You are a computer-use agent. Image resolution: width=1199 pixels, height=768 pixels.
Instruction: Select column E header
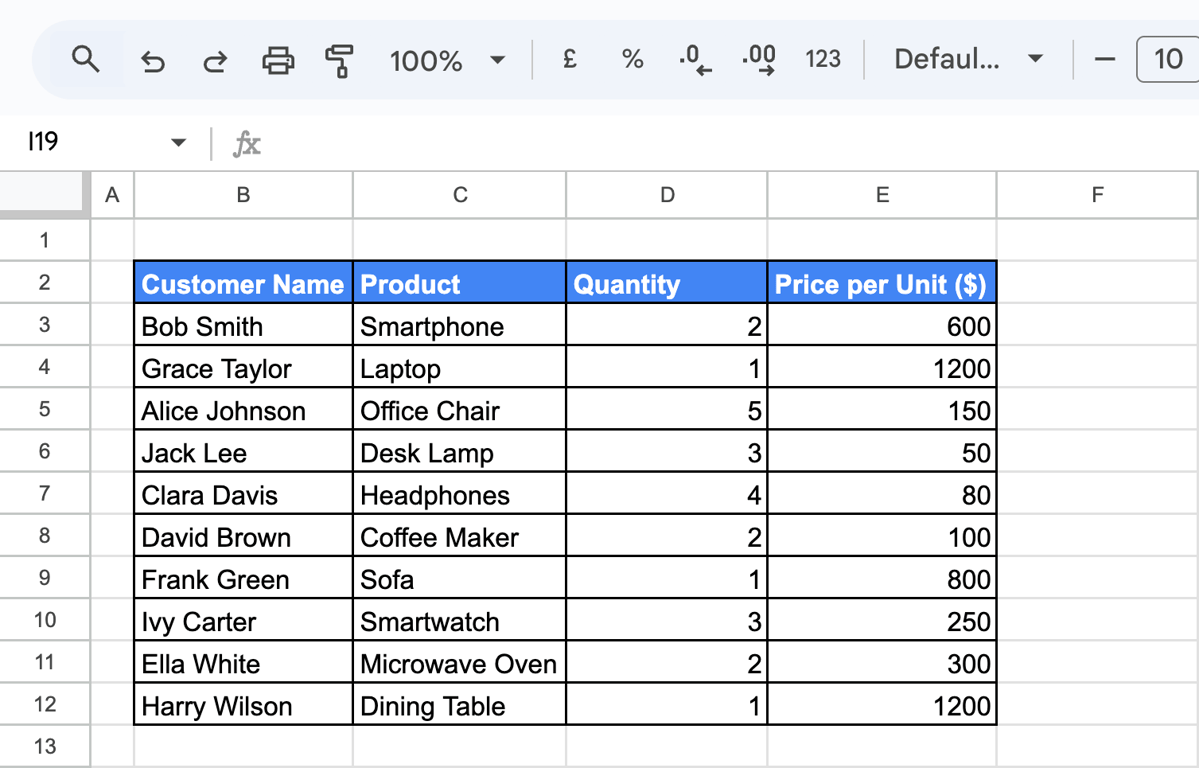(882, 195)
